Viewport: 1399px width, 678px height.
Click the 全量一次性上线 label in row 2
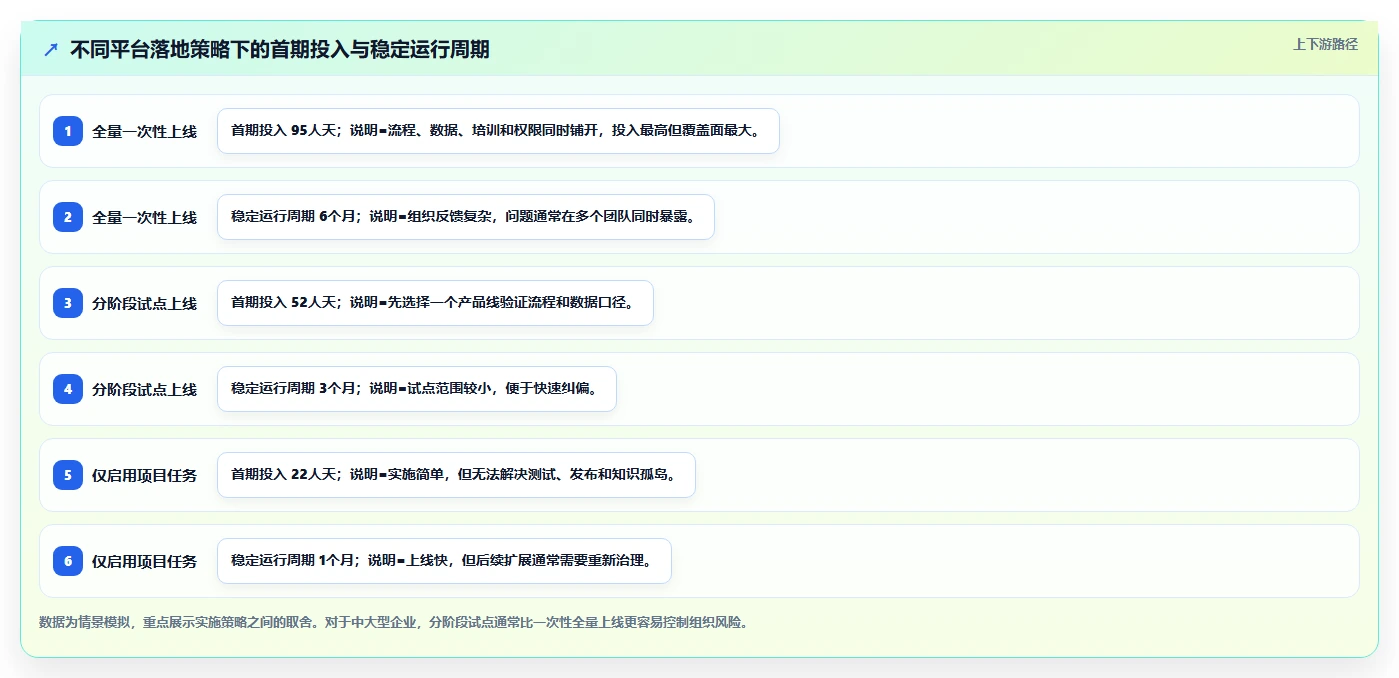145,217
